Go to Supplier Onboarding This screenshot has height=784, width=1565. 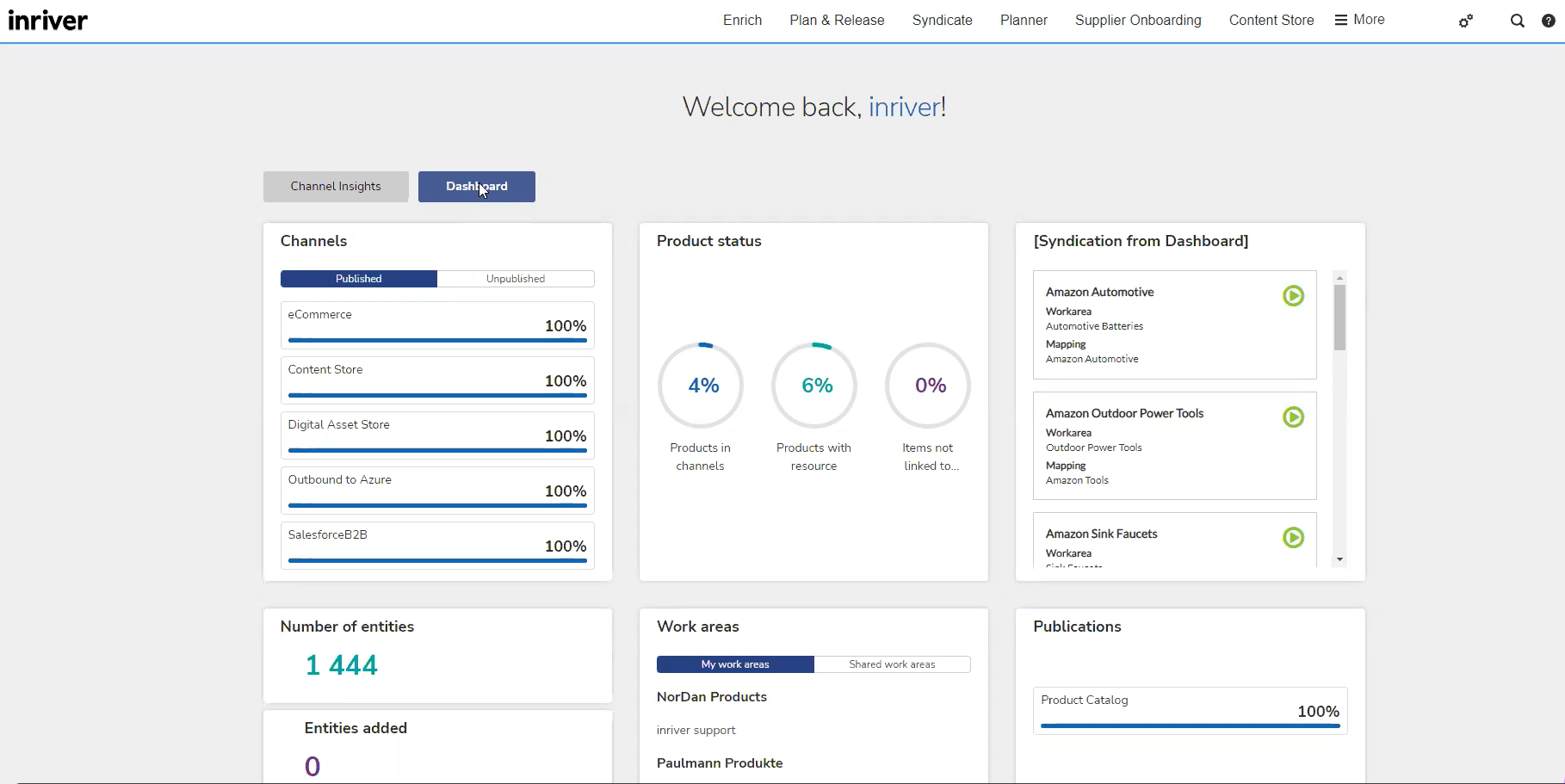1138,20
